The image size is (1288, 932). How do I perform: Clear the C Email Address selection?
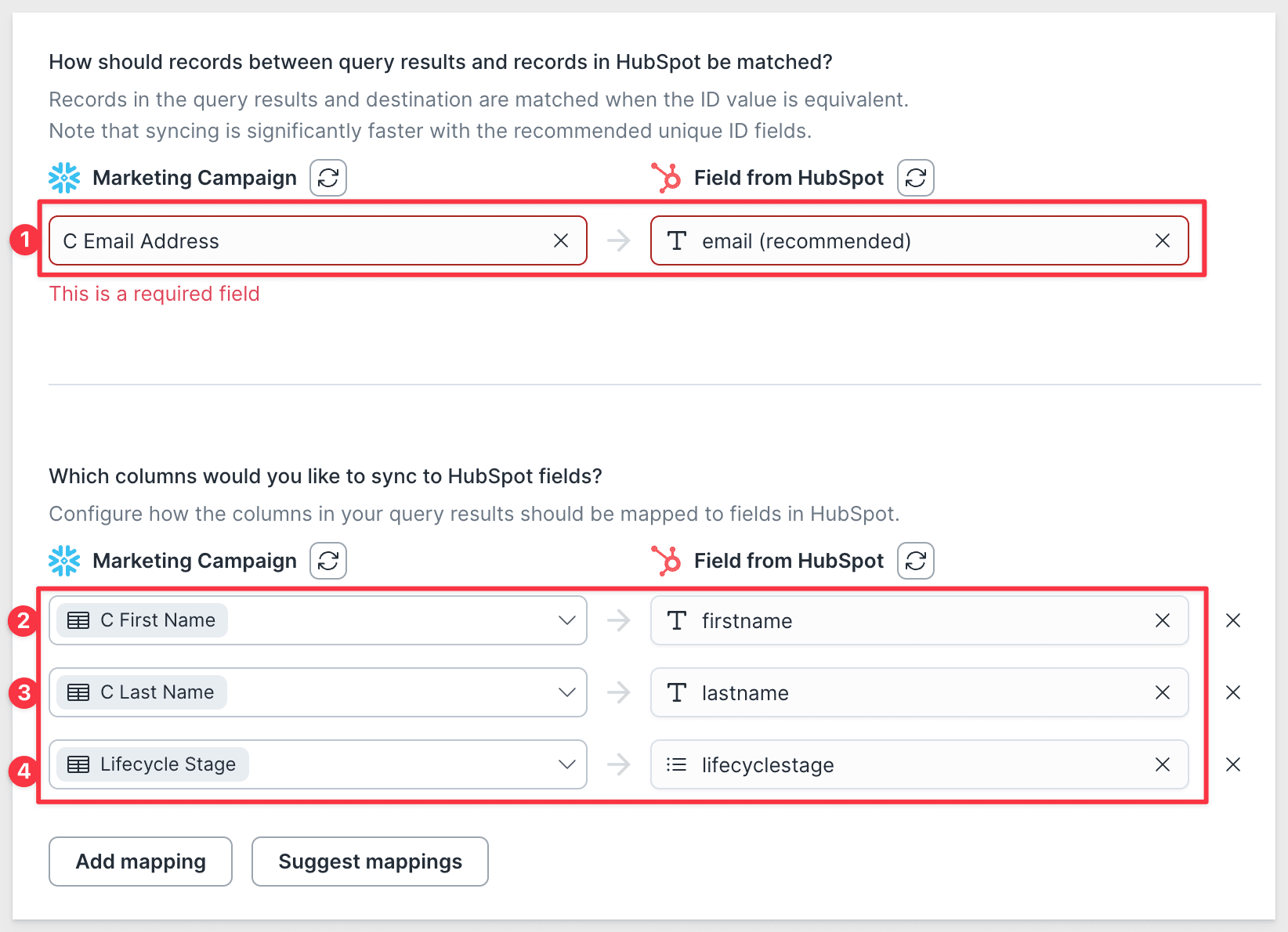point(561,240)
